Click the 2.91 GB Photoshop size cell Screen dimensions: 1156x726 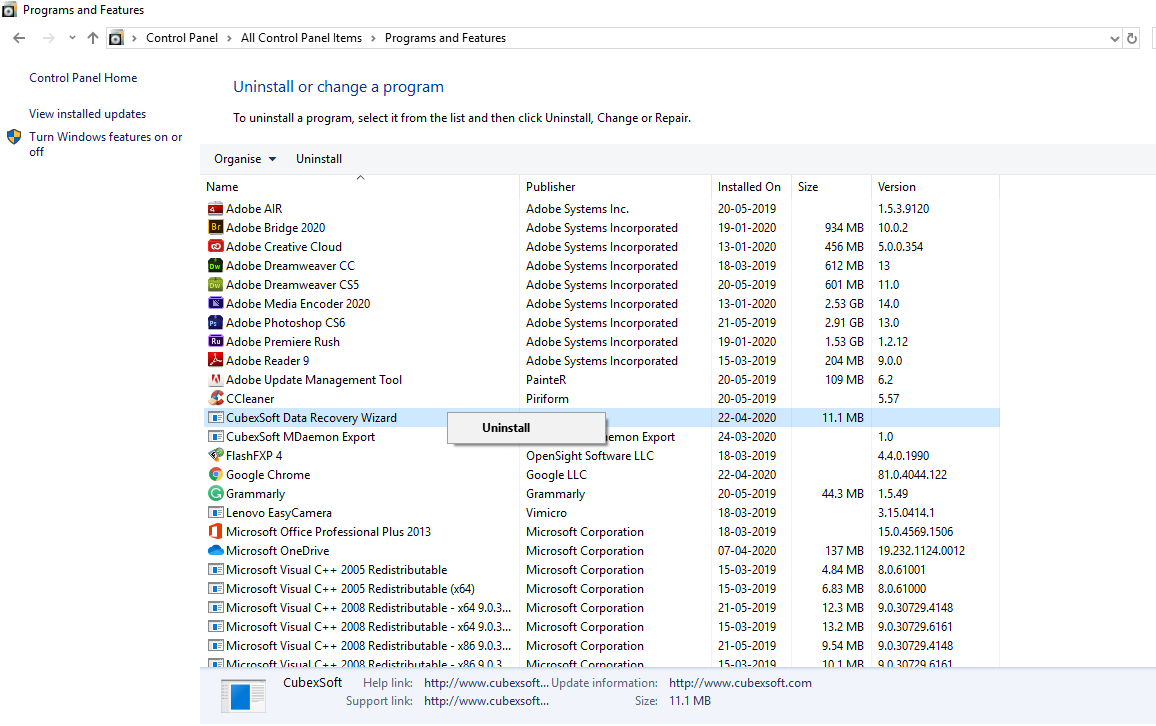pos(844,323)
